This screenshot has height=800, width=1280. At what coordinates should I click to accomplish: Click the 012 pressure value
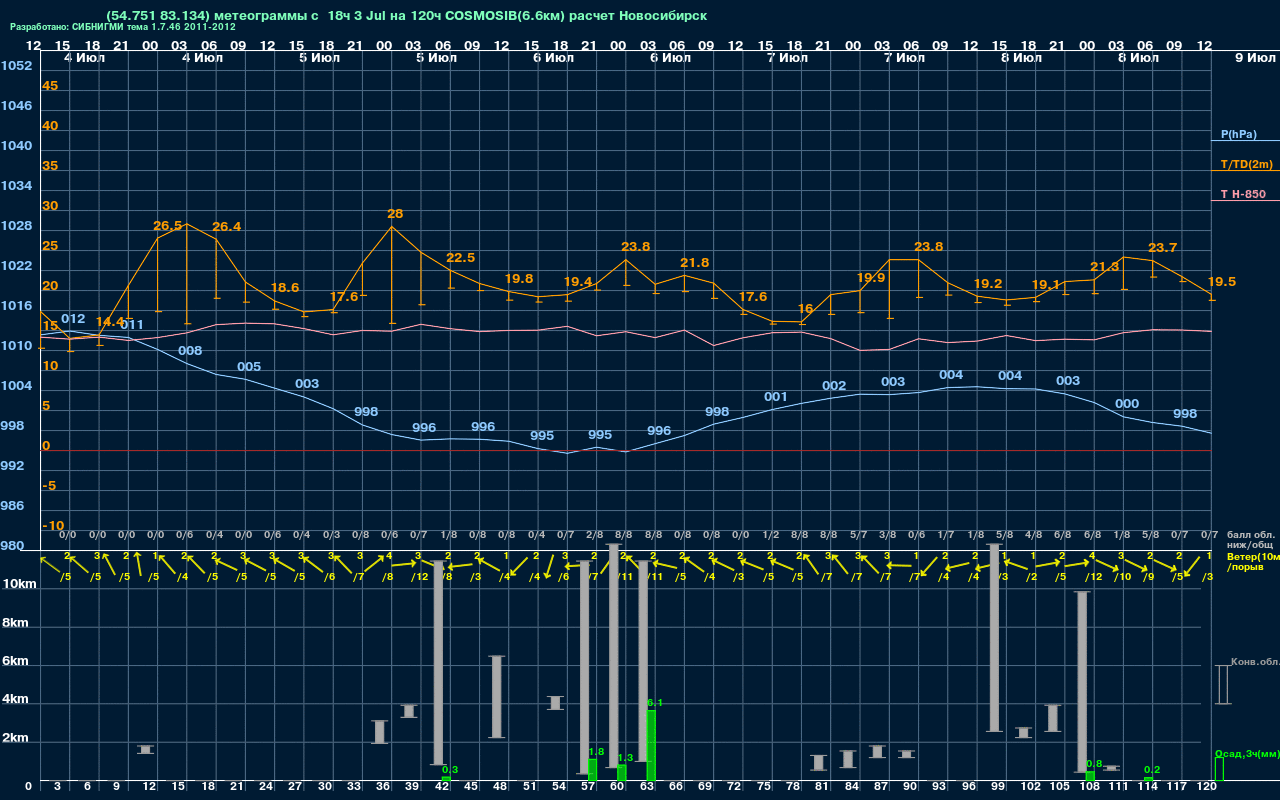pos(73,319)
